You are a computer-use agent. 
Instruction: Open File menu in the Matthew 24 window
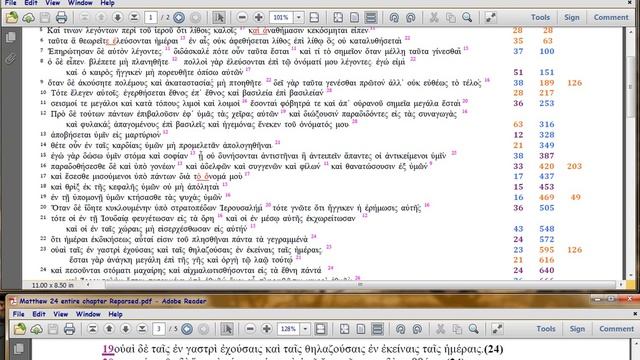point(18,314)
